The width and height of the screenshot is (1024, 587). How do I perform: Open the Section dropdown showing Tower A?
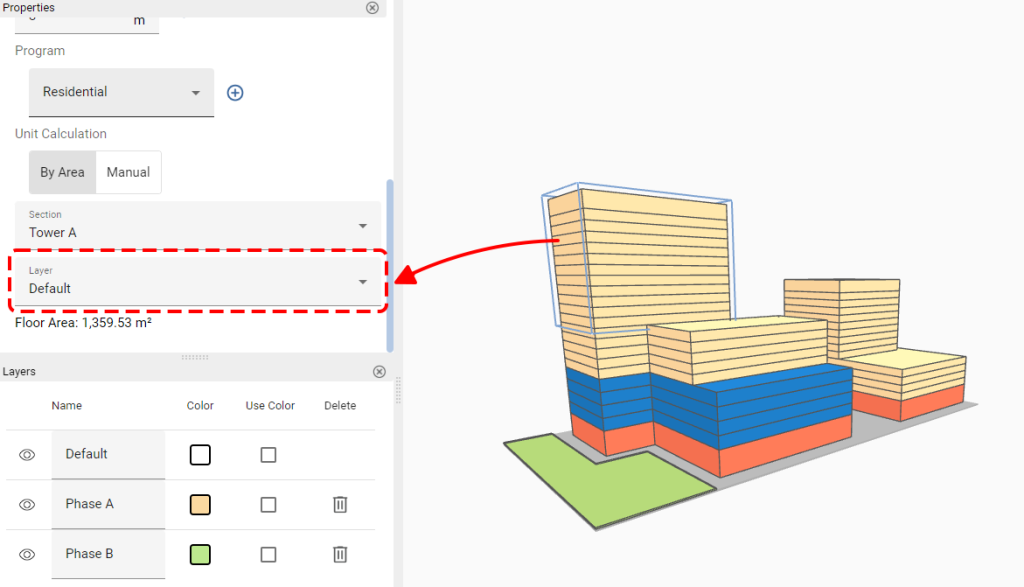[198, 226]
